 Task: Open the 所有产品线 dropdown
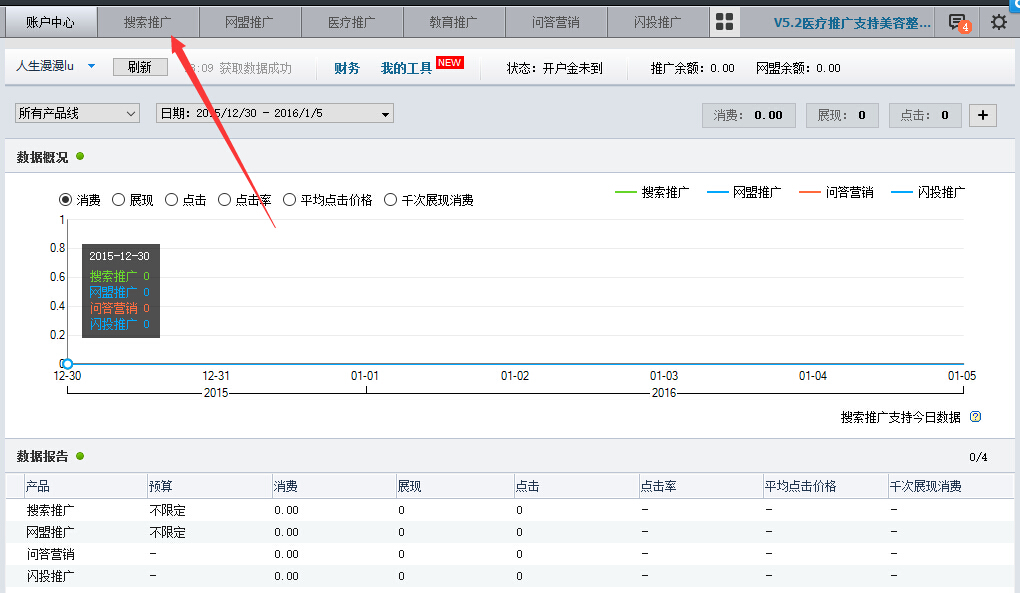point(77,113)
